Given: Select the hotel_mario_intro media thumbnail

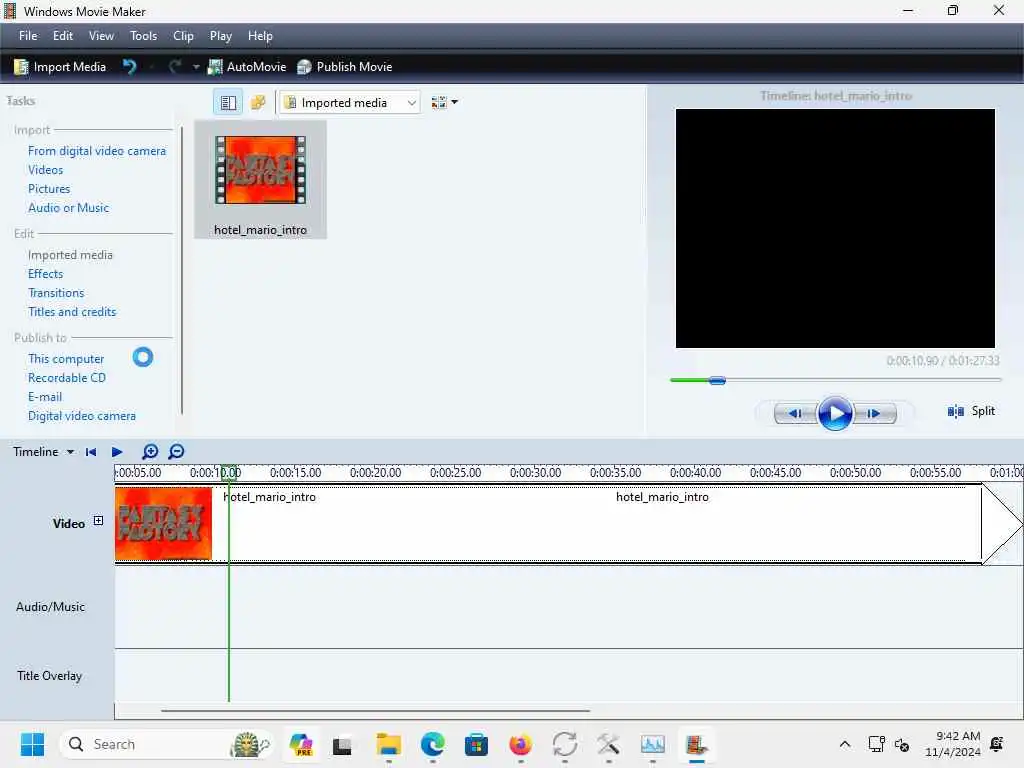Looking at the screenshot, I should click(261, 180).
